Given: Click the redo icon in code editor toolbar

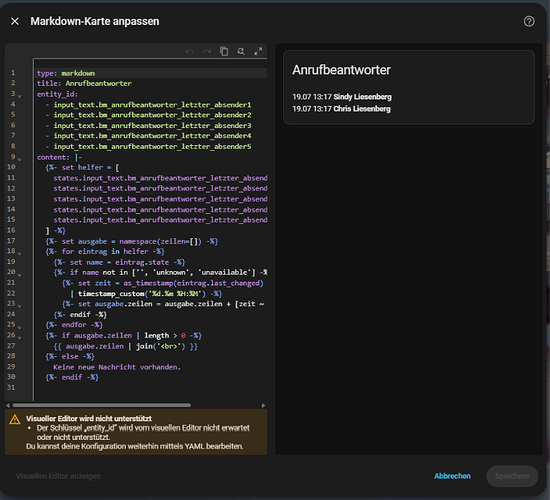Looking at the screenshot, I should pyautogui.click(x=207, y=51).
